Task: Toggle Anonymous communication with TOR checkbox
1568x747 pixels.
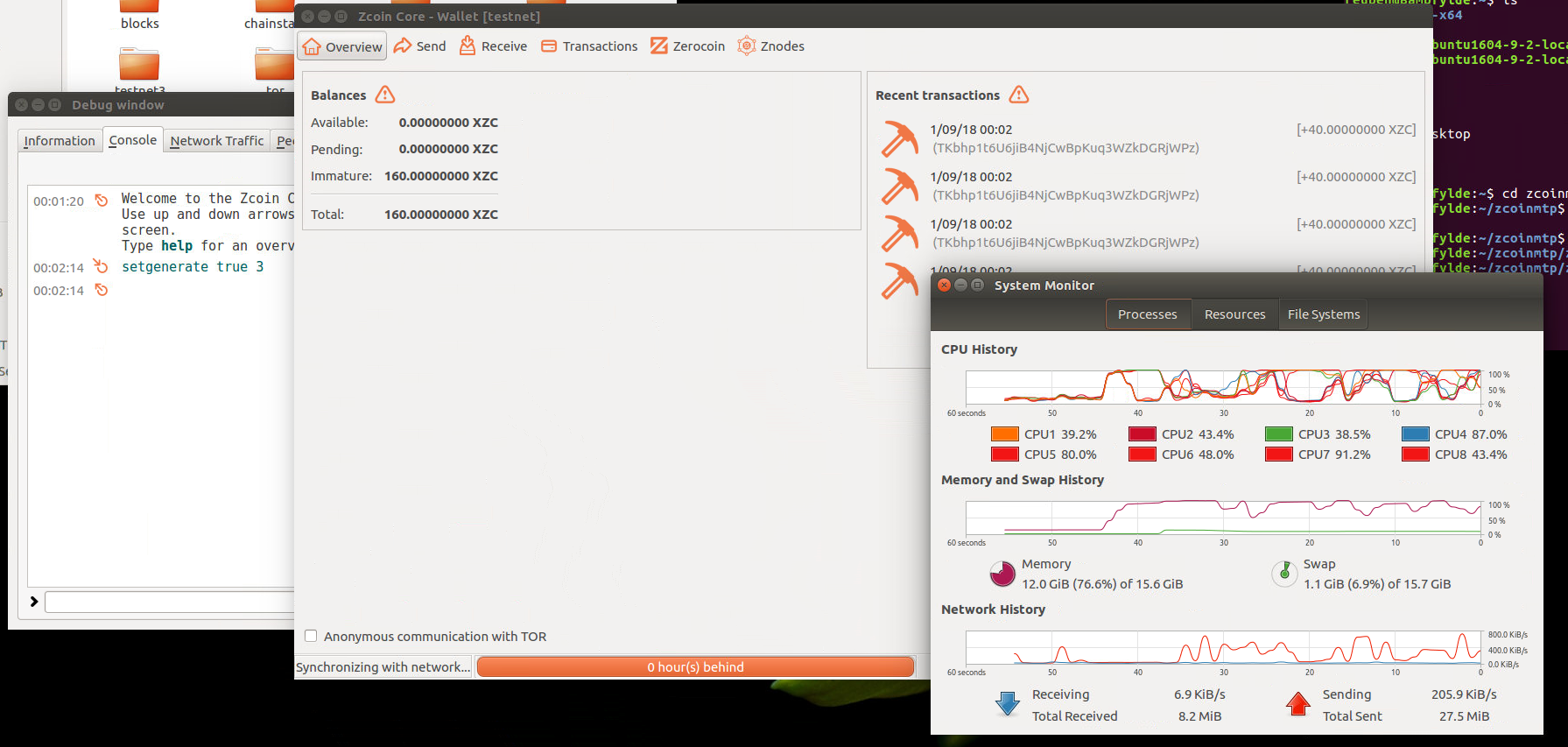Action: point(311,636)
